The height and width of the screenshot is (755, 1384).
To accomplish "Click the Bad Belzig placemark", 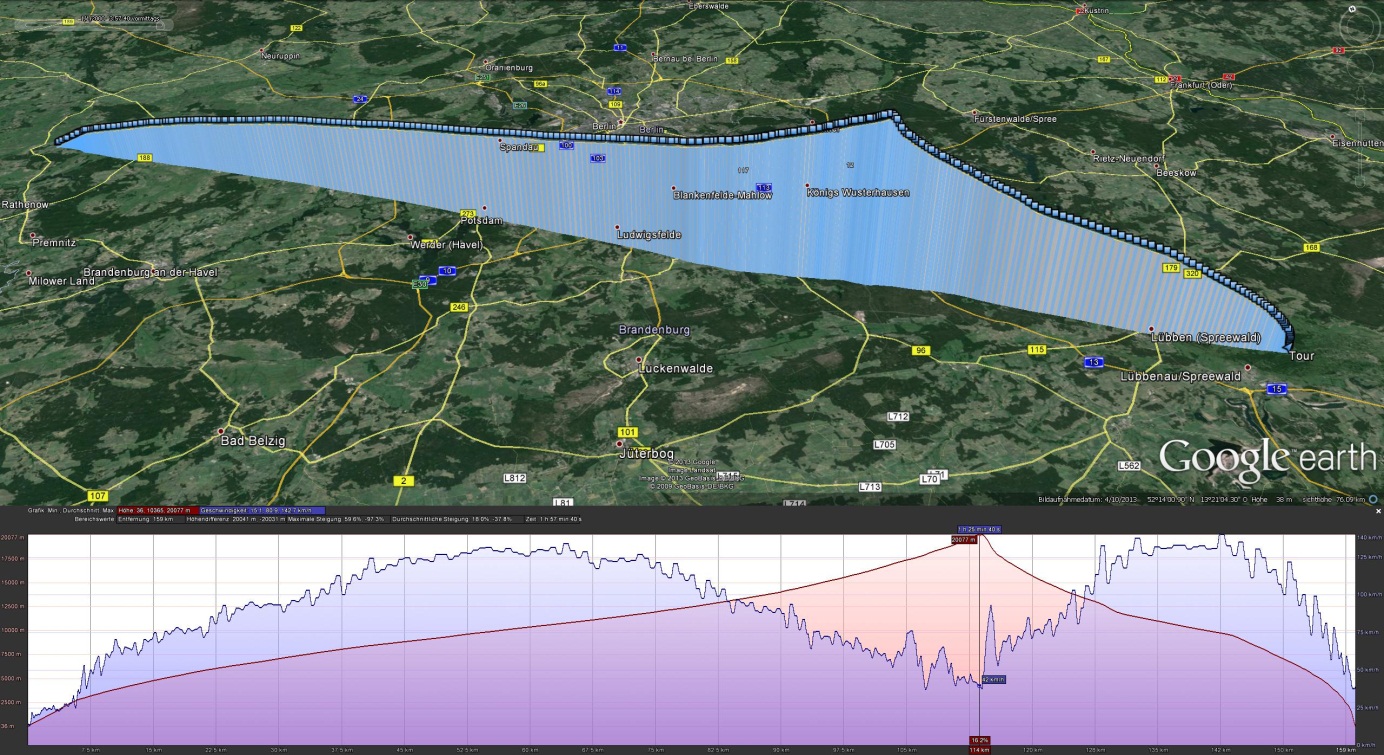I will 222,432.
